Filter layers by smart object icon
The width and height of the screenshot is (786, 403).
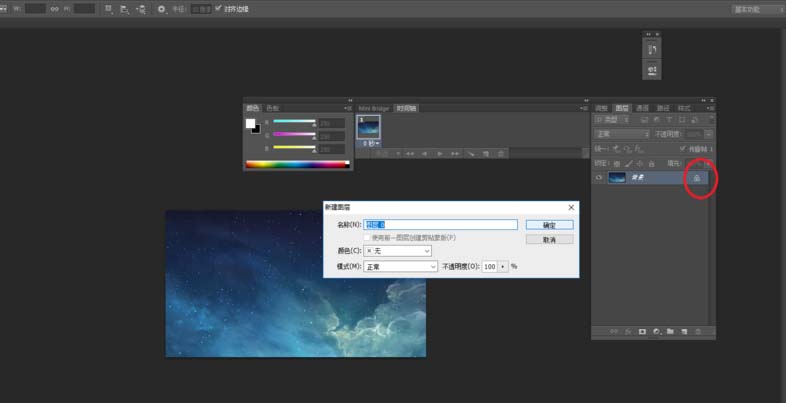click(694, 120)
